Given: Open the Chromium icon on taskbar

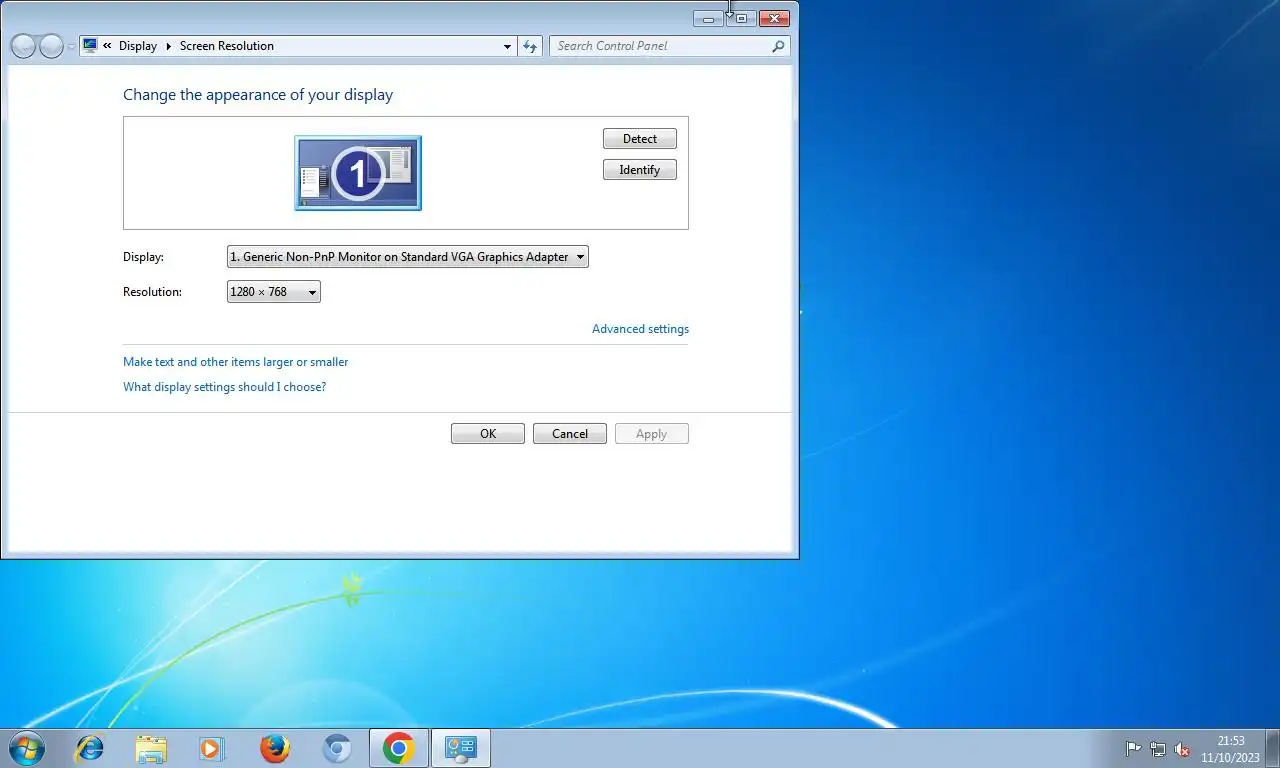Looking at the screenshot, I should (x=336, y=748).
